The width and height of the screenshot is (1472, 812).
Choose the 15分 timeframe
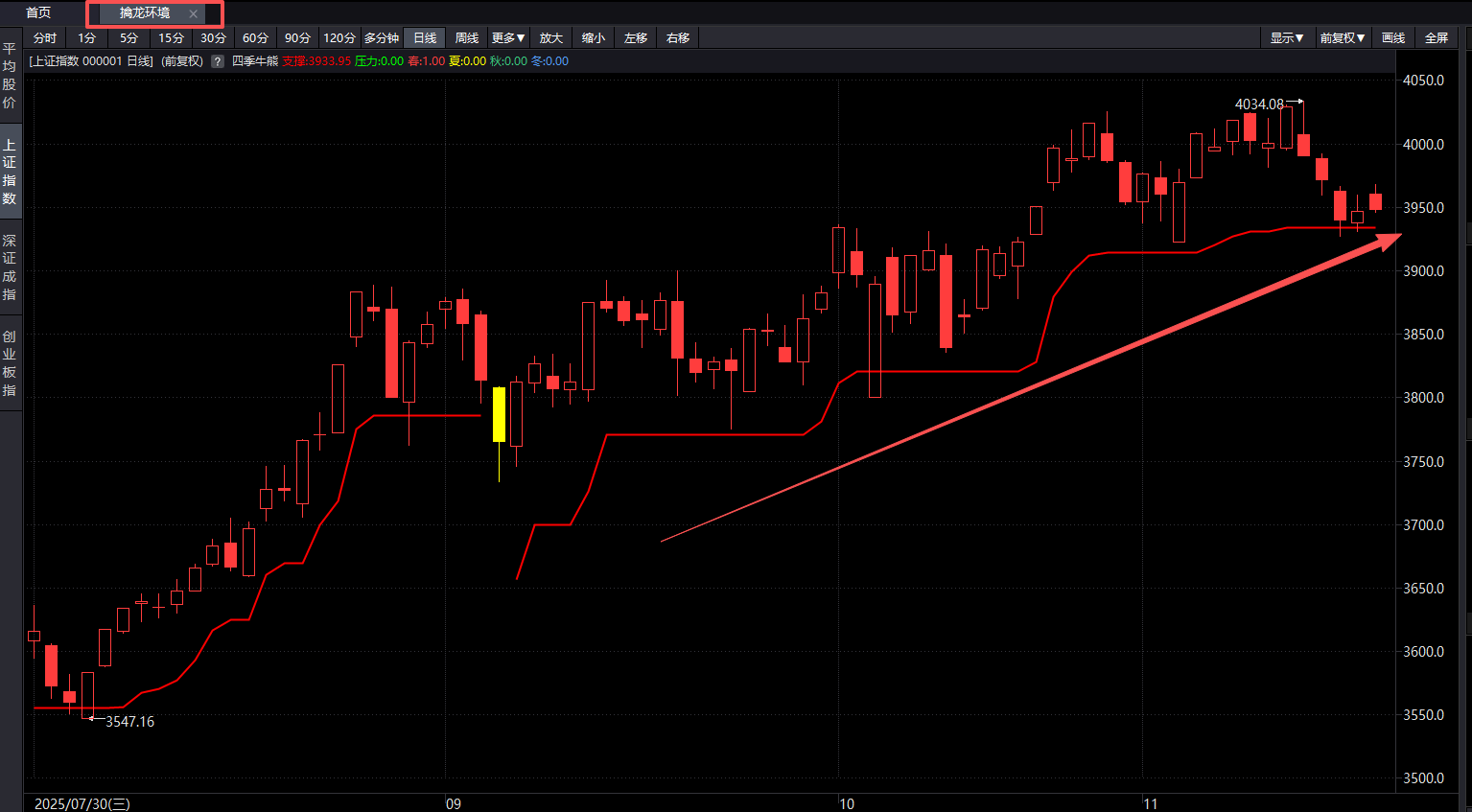(172, 38)
